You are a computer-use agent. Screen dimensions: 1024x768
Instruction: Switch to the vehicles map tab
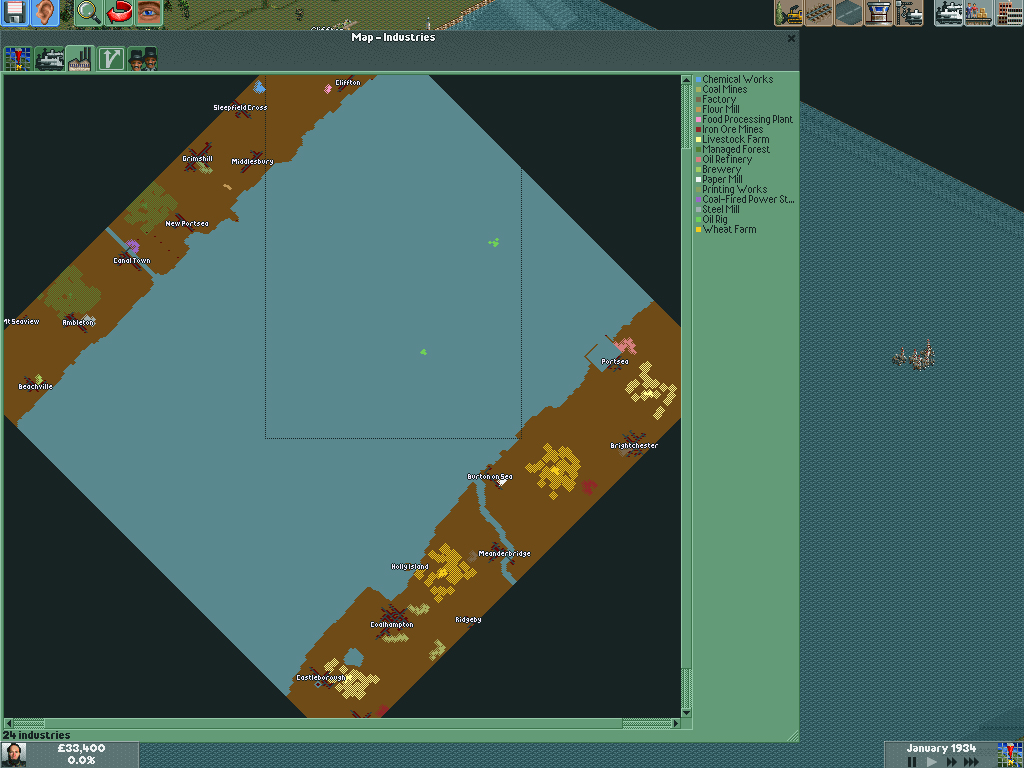[x=49, y=58]
